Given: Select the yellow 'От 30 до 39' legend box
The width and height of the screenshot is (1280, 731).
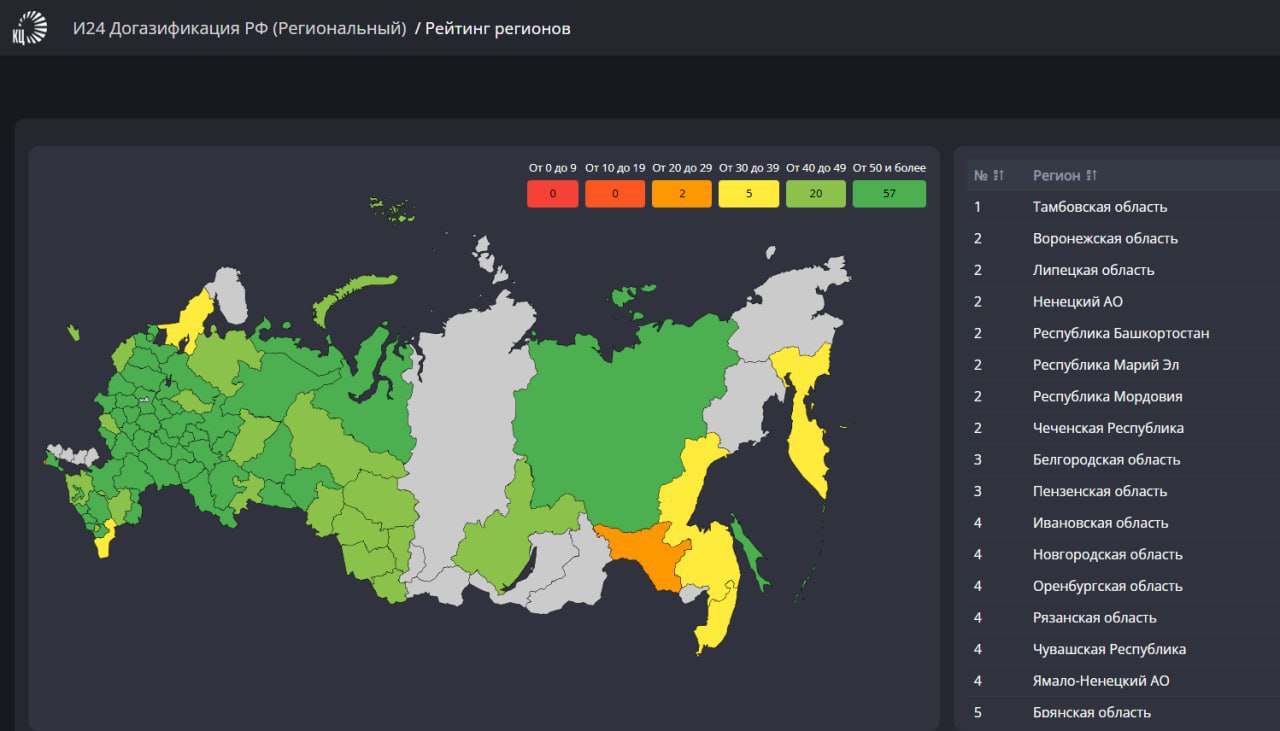Looking at the screenshot, I should point(748,194).
